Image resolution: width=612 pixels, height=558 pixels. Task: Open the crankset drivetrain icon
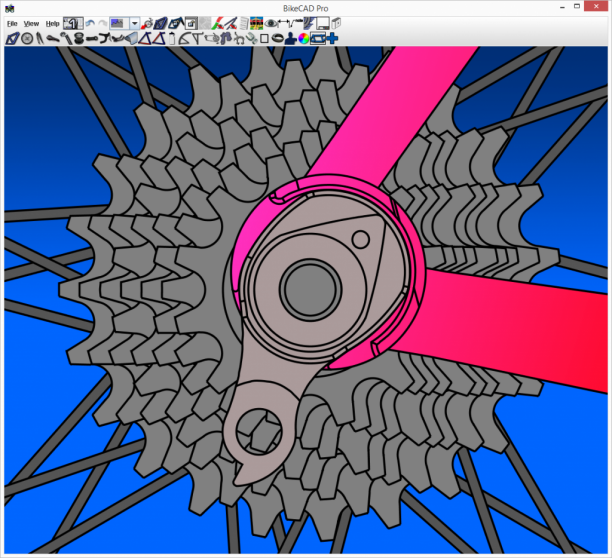212,39
